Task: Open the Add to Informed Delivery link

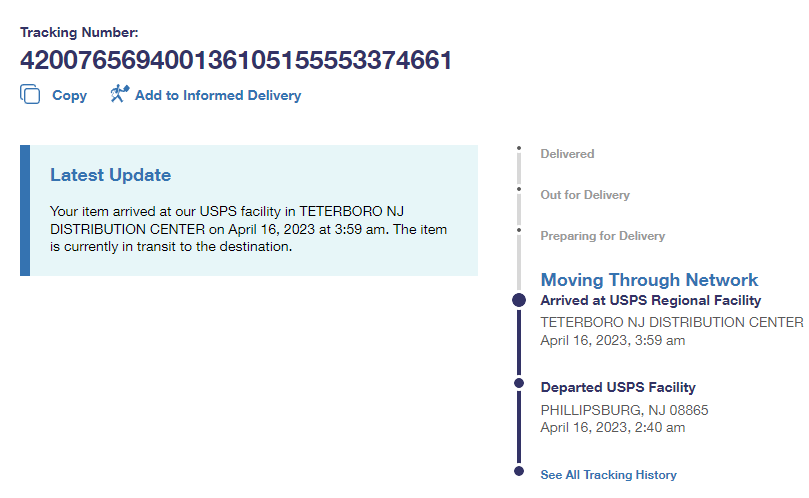Action: (x=217, y=96)
